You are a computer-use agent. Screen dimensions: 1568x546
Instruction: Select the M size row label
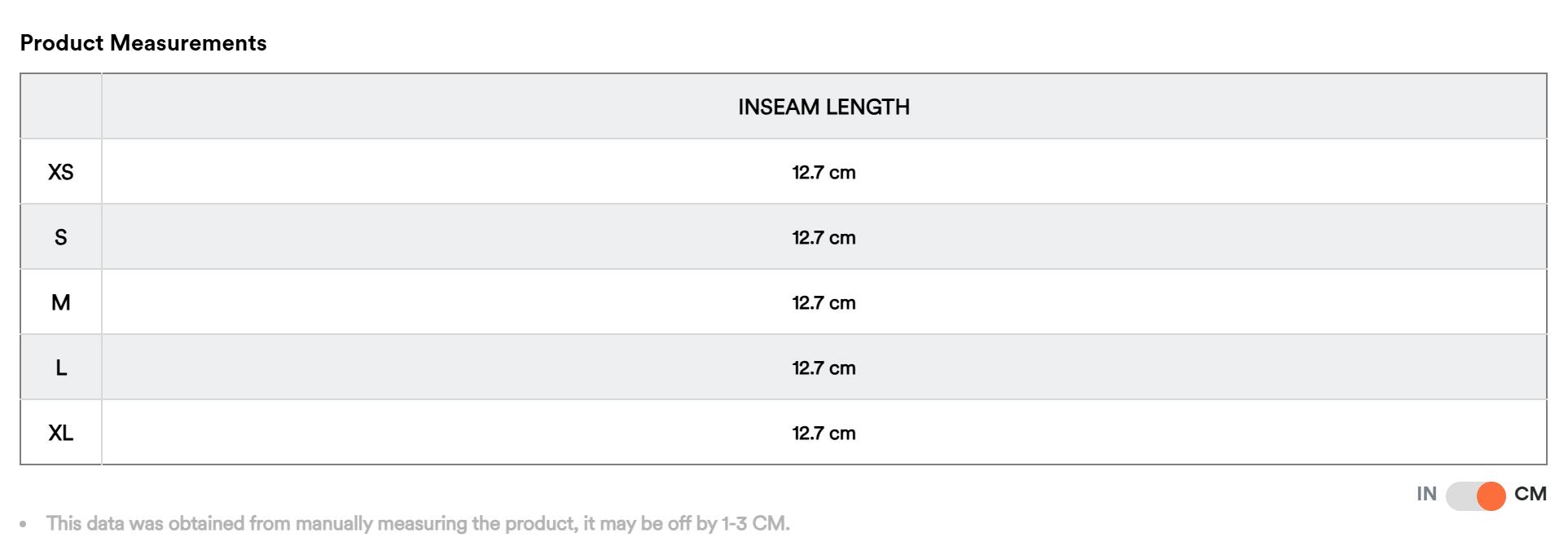click(x=61, y=302)
